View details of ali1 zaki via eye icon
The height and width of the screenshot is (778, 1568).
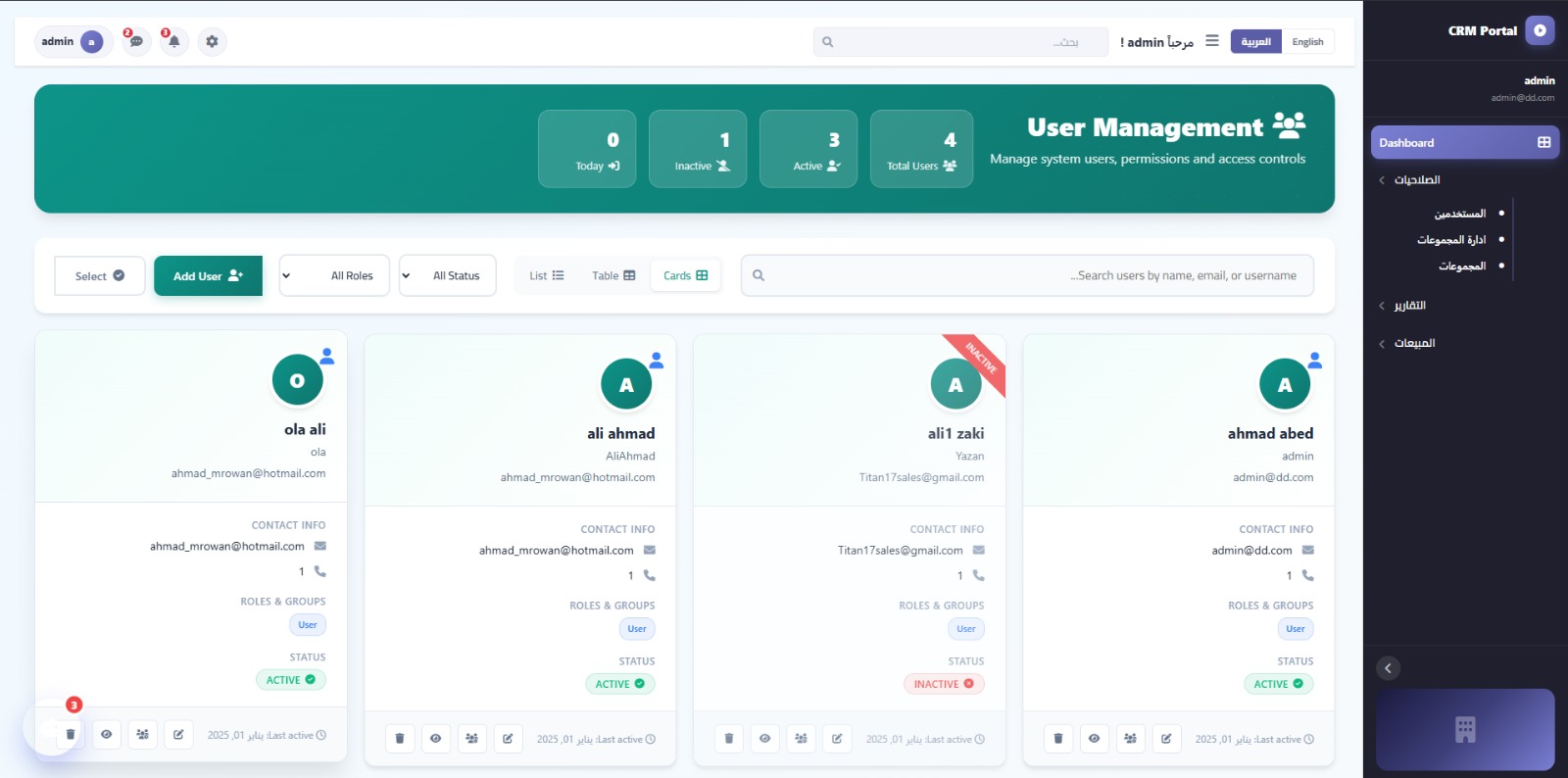coord(765,739)
